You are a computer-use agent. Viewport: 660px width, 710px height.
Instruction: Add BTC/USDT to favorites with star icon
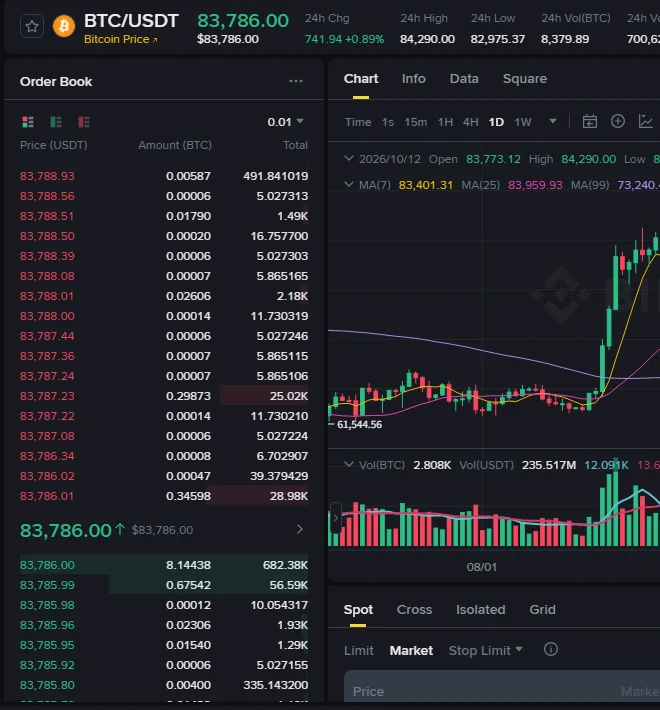tap(32, 26)
